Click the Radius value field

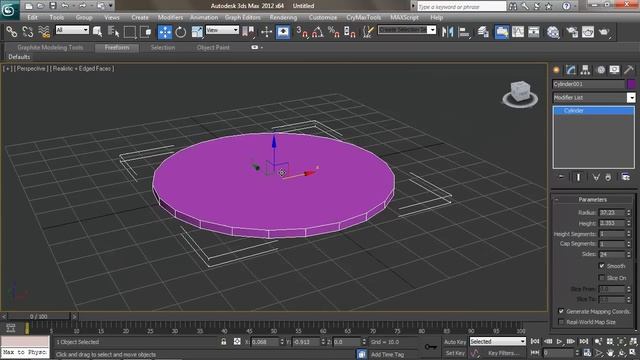(611, 213)
